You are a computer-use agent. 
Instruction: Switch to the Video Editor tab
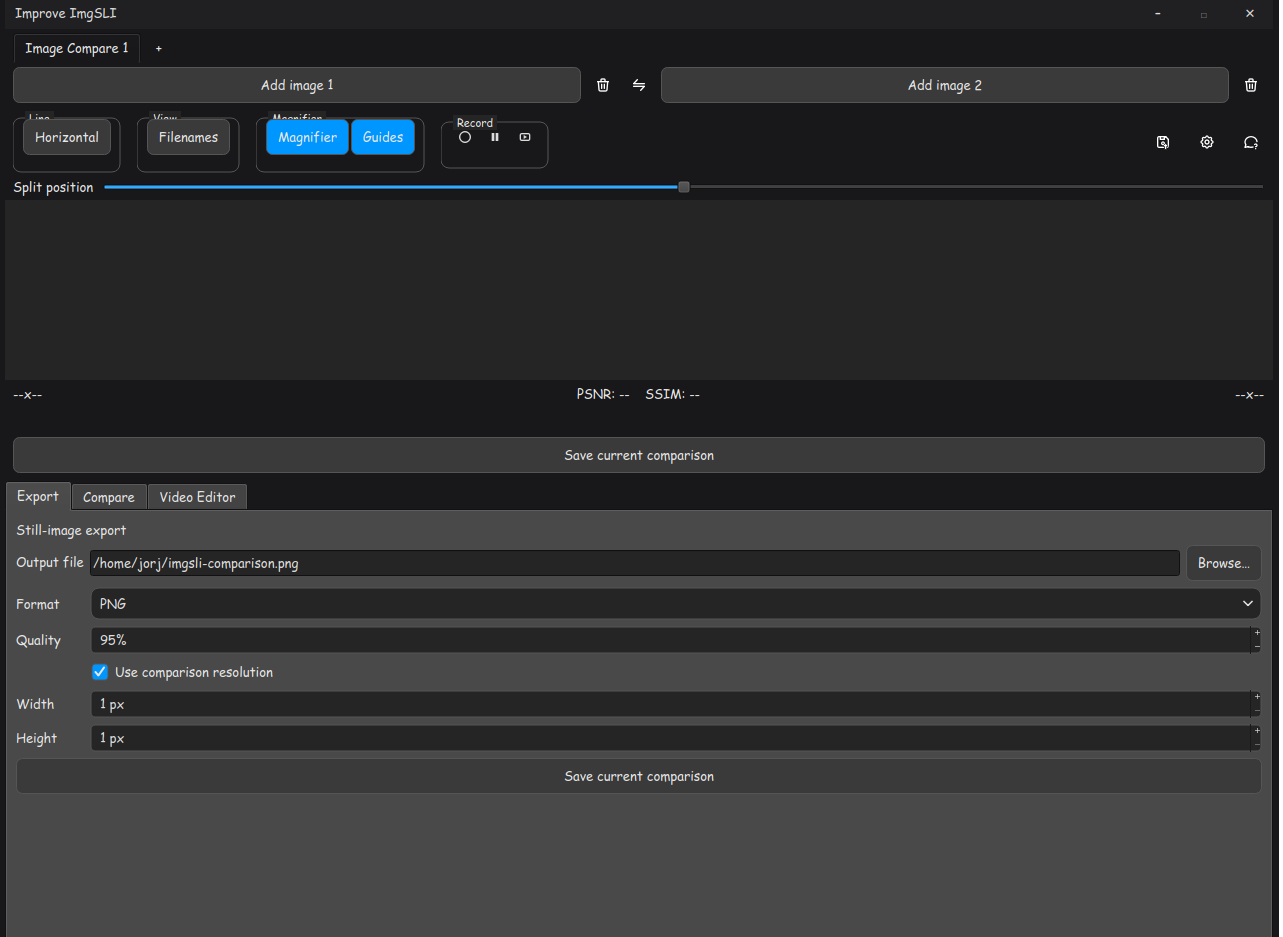coord(198,497)
